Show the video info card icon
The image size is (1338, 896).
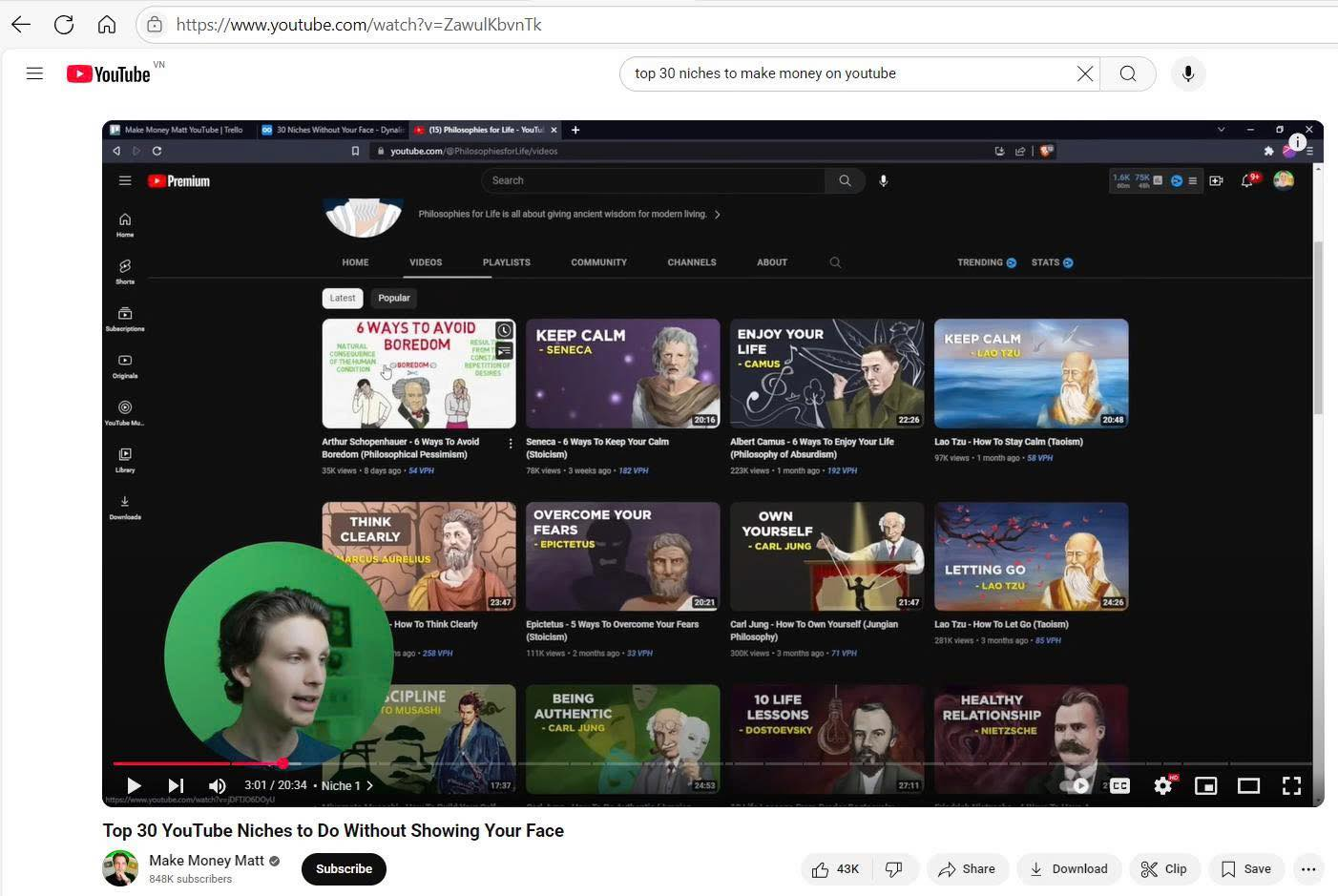[x=1298, y=141]
